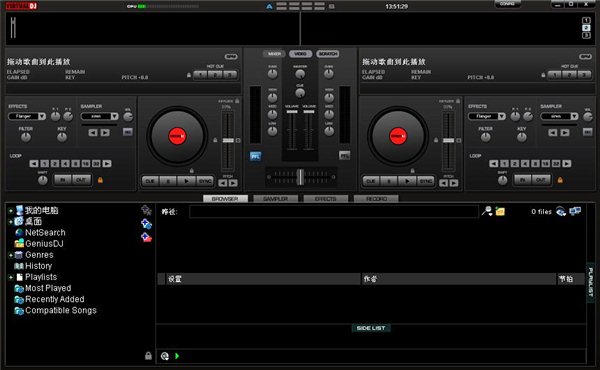The height and width of the screenshot is (370, 600).
Task: Click the left channel volume fader
Action: [x=292, y=112]
